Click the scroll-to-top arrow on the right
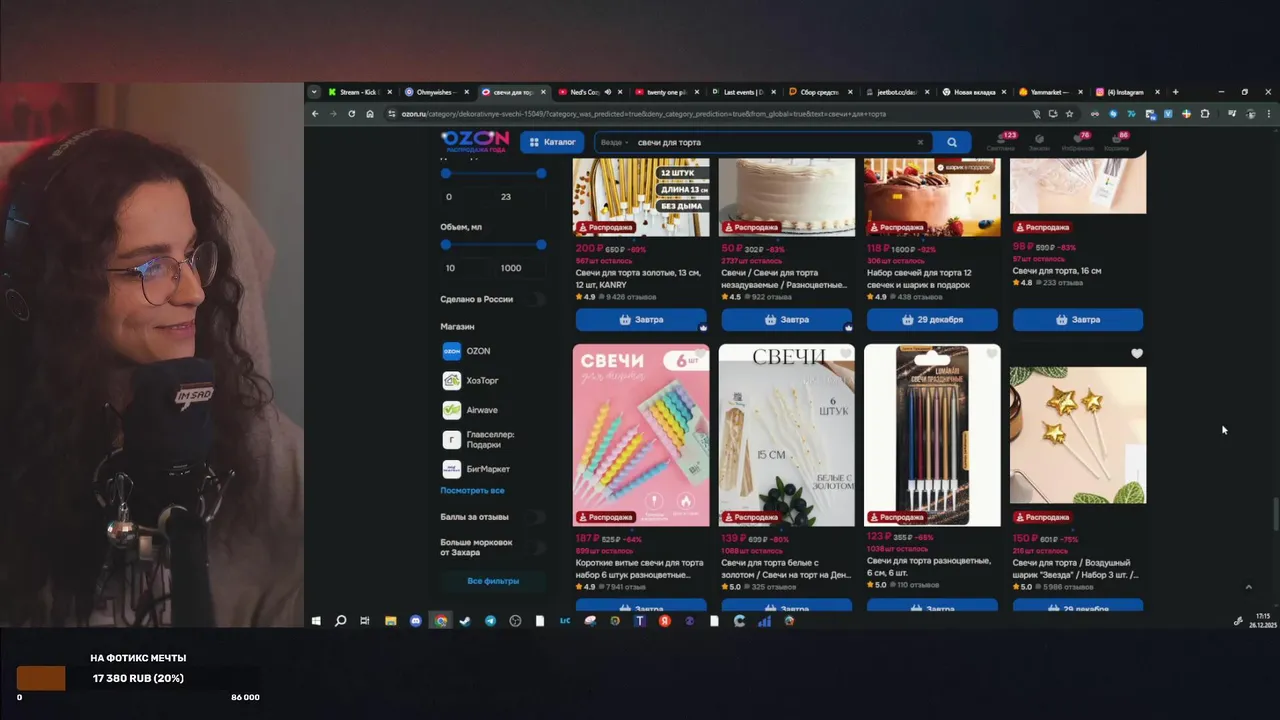1280x720 pixels. pos(1248,587)
